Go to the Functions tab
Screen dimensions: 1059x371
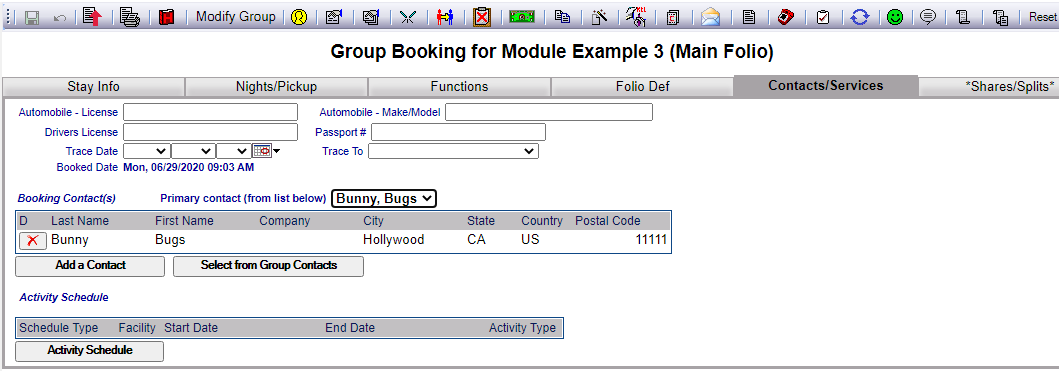tap(459, 86)
